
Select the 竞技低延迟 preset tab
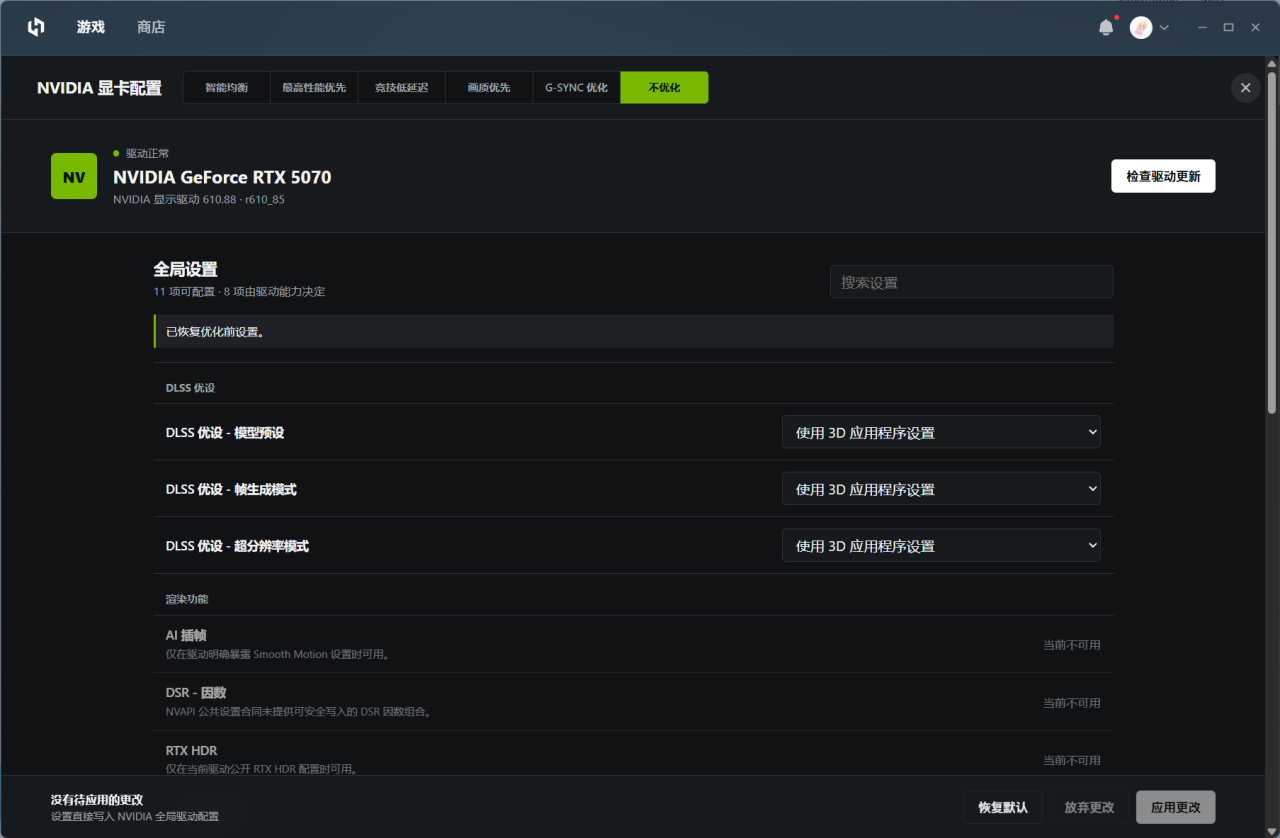[x=401, y=88]
